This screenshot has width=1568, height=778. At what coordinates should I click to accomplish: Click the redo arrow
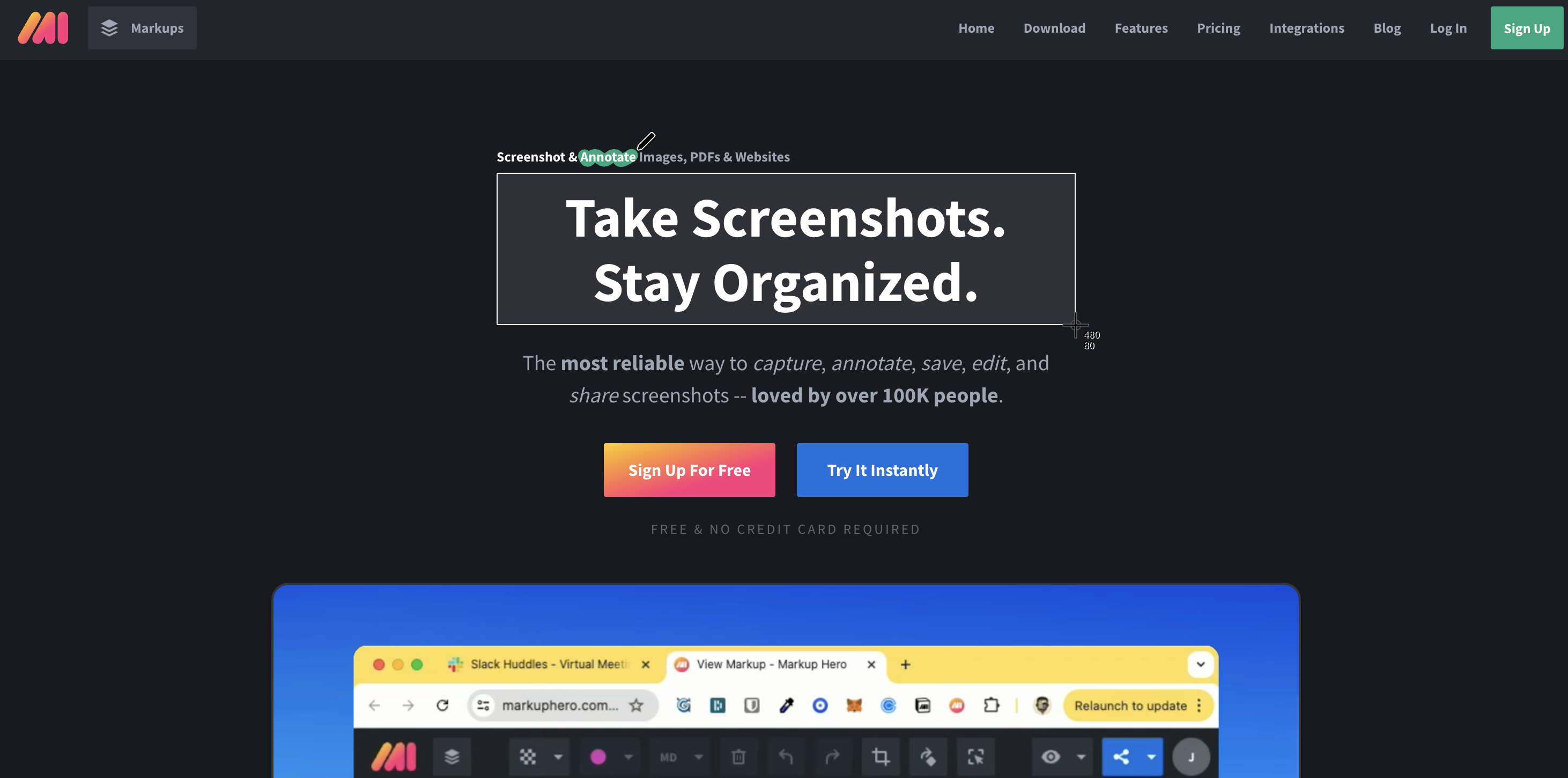pyautogui.click(x=832, y=757)
